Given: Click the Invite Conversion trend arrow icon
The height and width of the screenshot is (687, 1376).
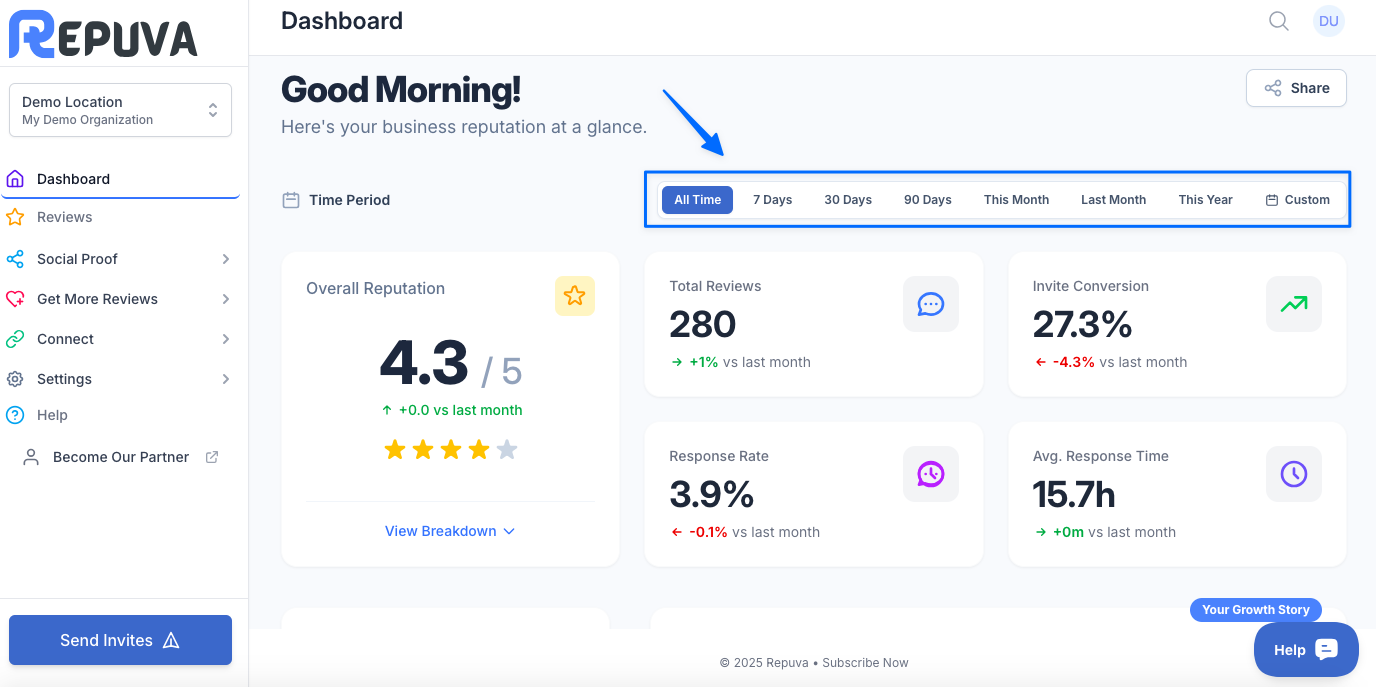Looking at the screenshot, I should (x=1293, y=304).
